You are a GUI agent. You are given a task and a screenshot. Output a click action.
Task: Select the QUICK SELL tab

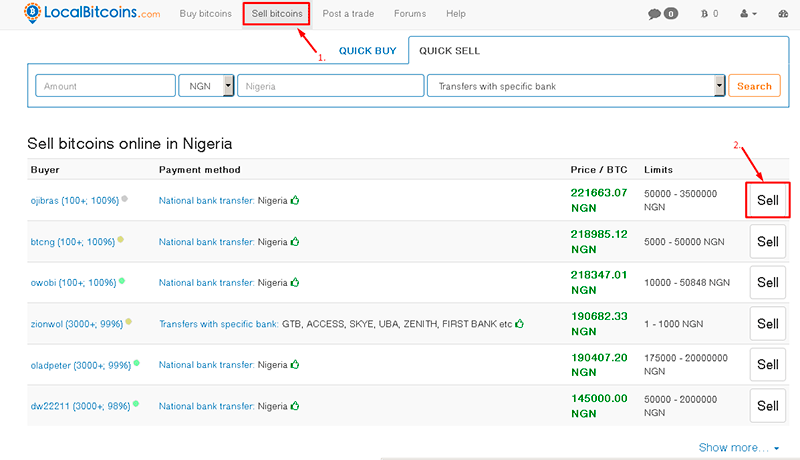[449, 50]
